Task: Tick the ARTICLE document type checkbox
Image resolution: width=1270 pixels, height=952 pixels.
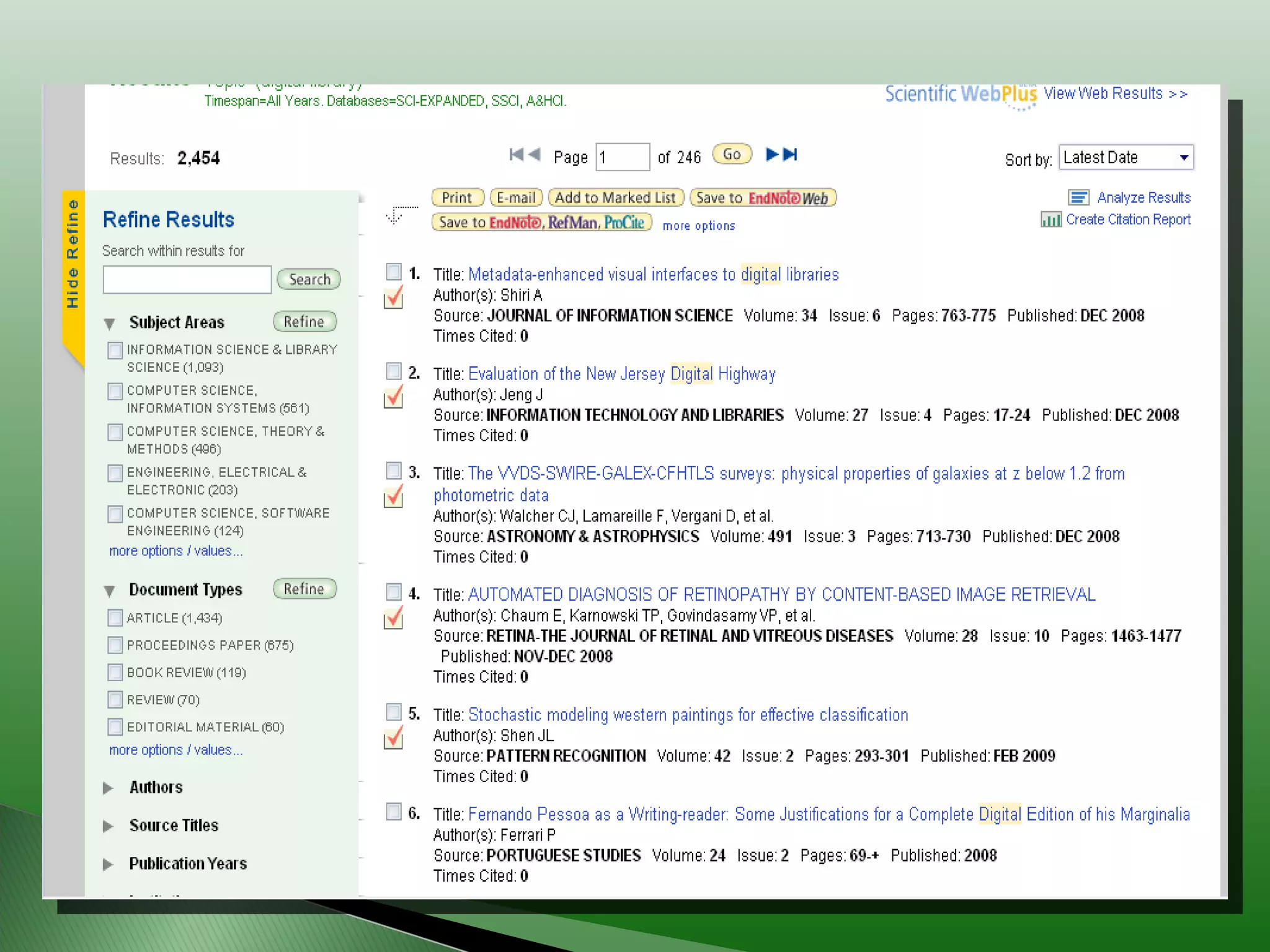Action: click(115, 618)
